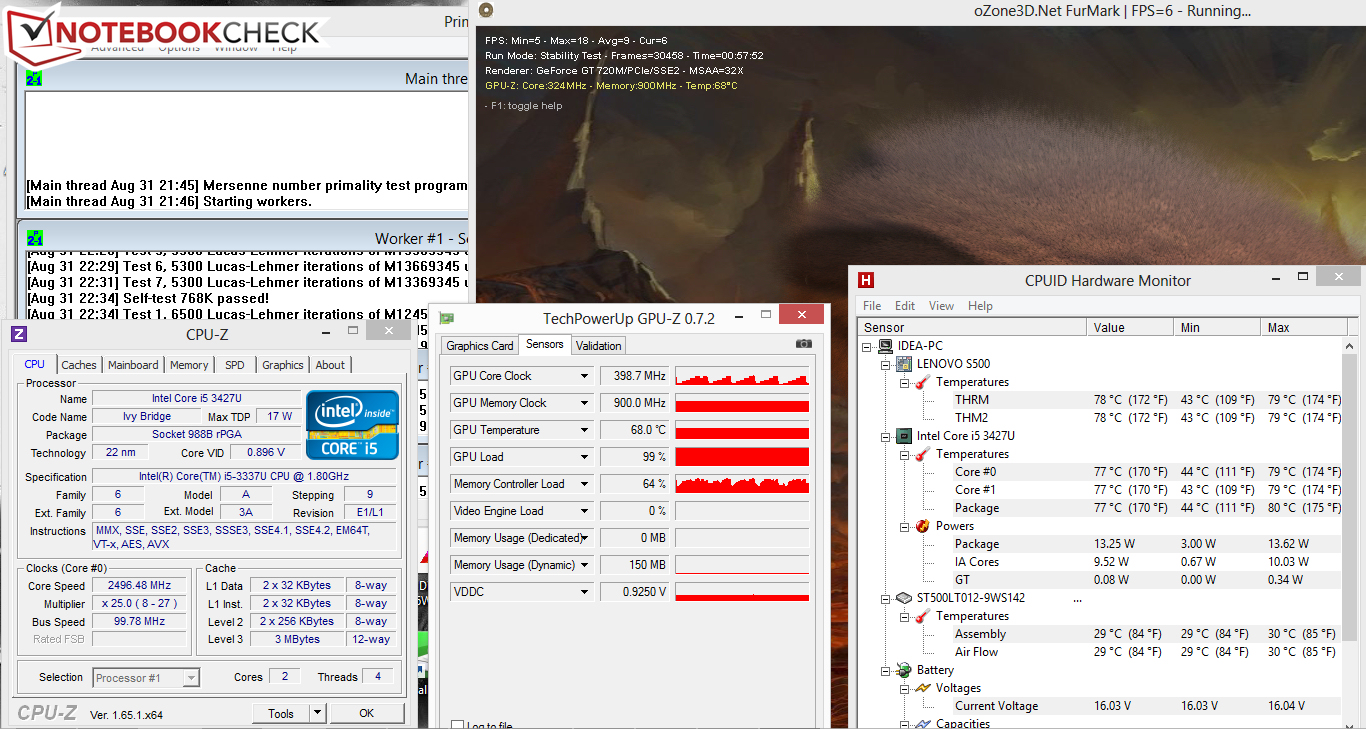The image size is (1366, 729).
Task: Click the ST500LT012 hard drive icon
Action: [906, 598]
